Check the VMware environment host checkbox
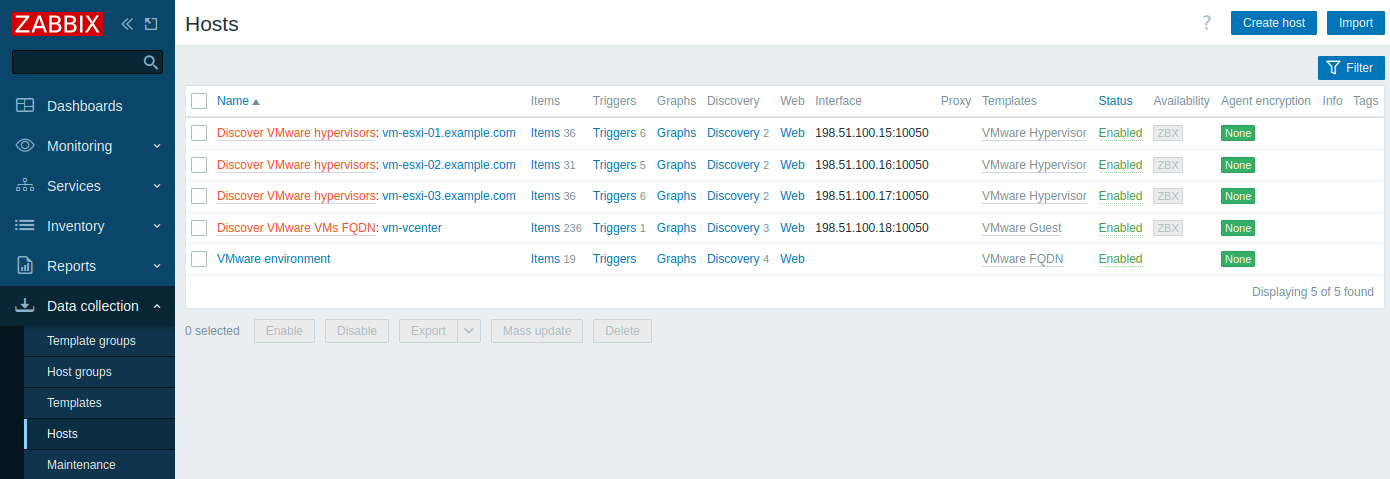1390x479 pixels. [199, 259]
